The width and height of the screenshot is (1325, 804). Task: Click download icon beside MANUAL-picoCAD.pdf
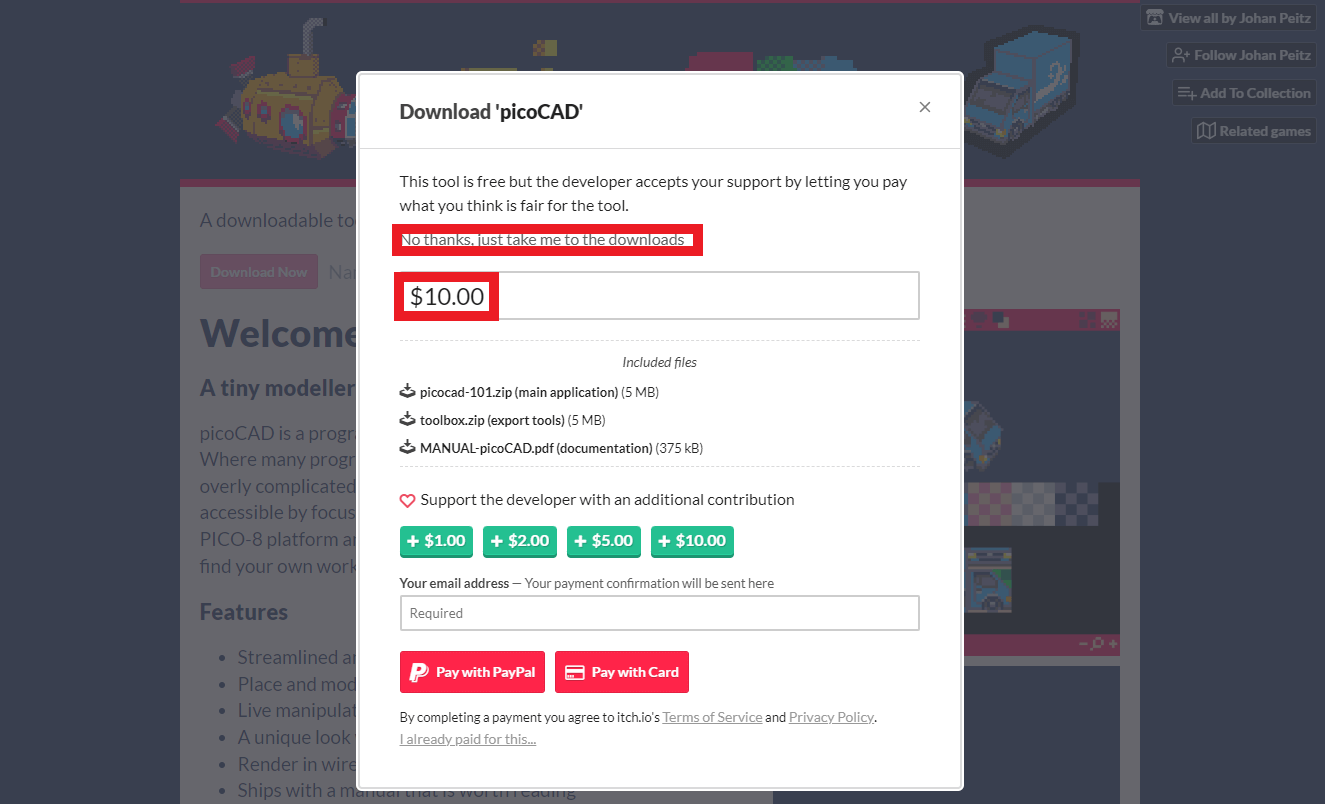[407, 447]
